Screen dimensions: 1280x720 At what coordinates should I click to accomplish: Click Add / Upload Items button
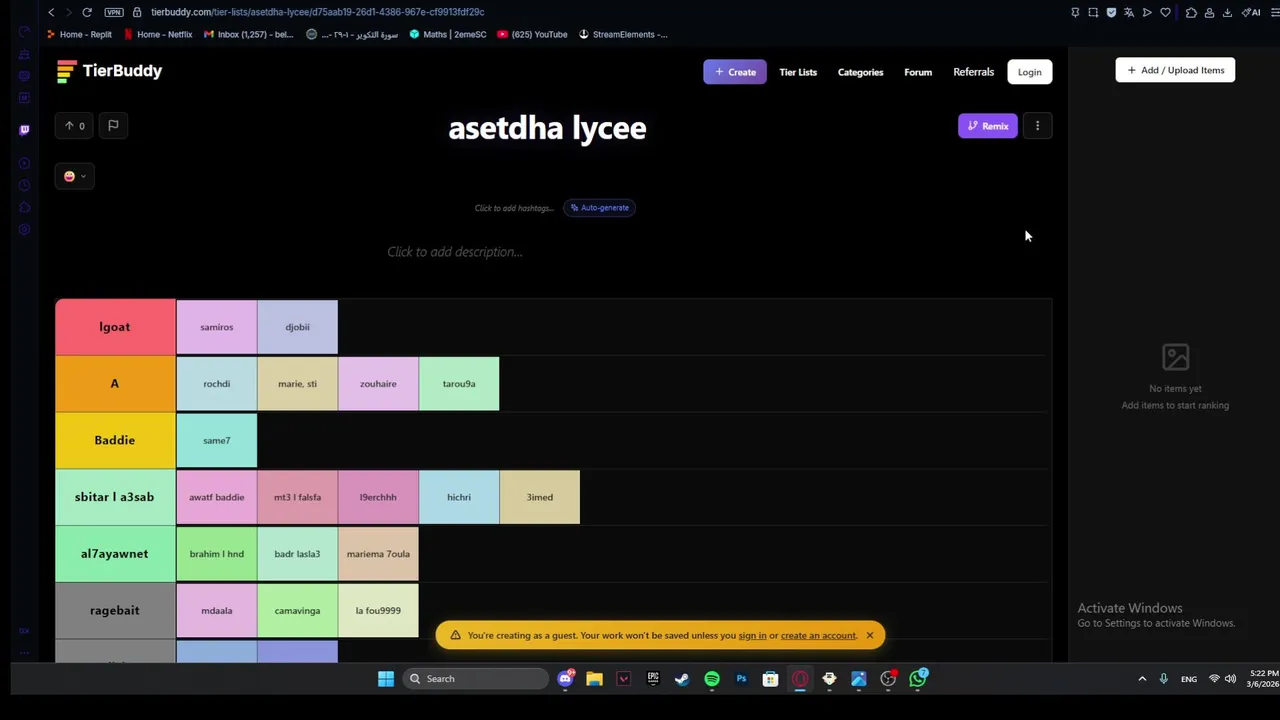(1175, 70)
